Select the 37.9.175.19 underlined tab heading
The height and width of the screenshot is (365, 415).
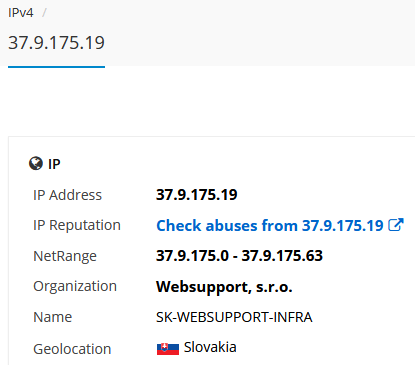(x=56, y=43)
